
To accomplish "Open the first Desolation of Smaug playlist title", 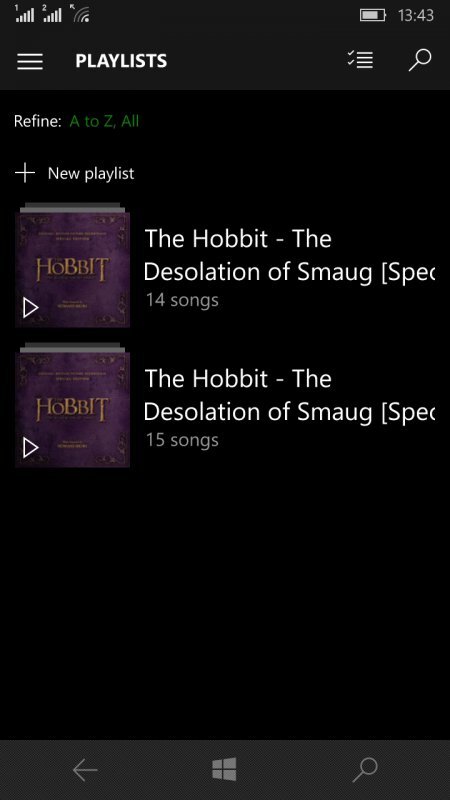I will (289, 255).
